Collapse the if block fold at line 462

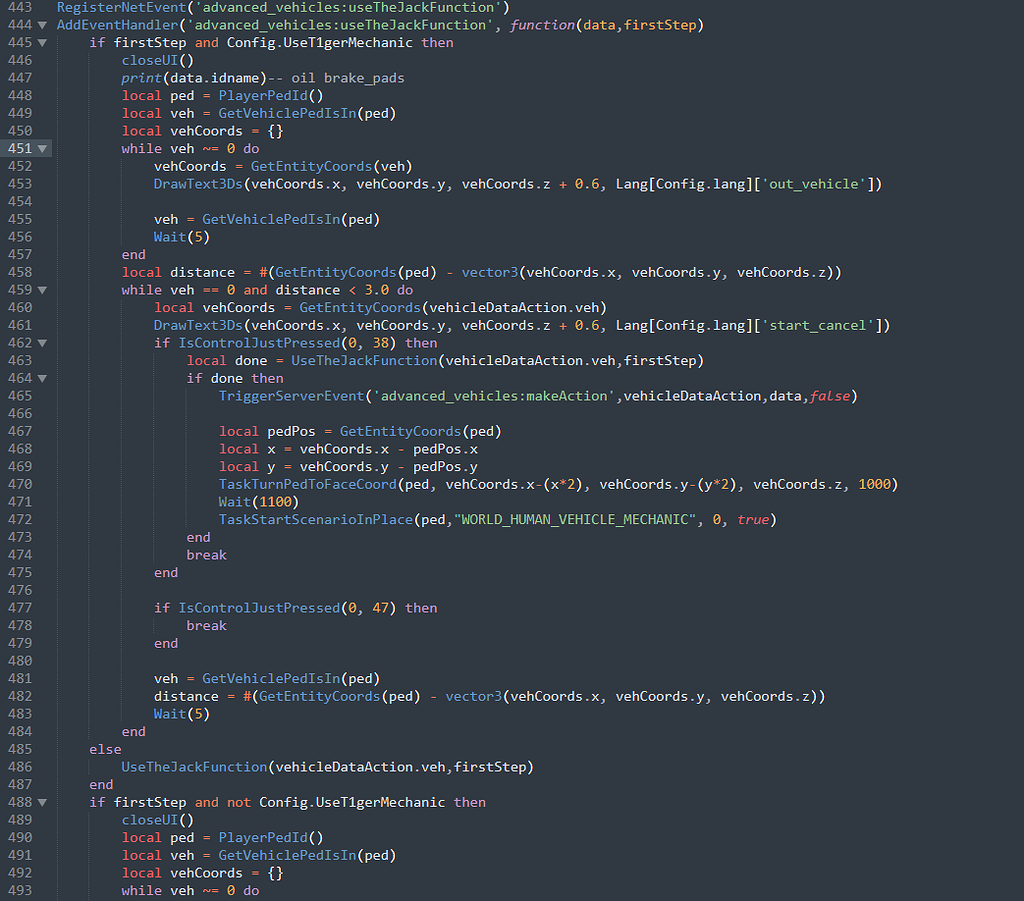click(x=40, y=342)
